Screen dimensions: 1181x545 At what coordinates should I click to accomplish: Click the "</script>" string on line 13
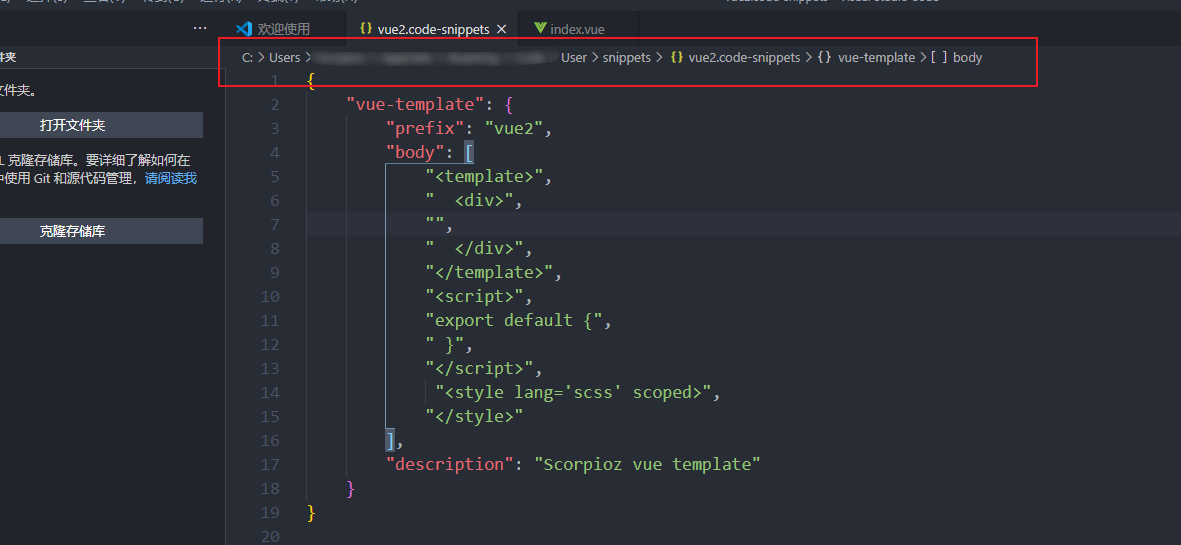point(479,368)
